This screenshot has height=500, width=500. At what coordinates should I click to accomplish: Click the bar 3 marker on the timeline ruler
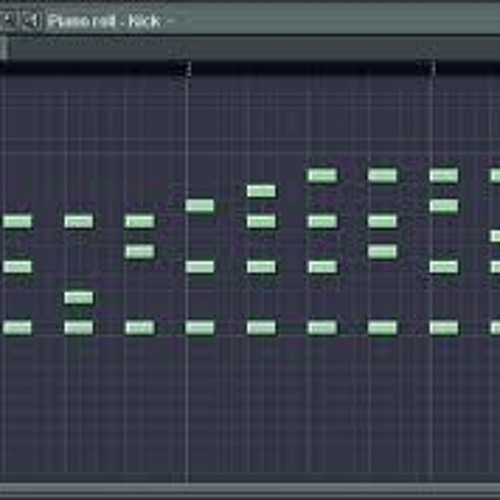pos(433,69)
